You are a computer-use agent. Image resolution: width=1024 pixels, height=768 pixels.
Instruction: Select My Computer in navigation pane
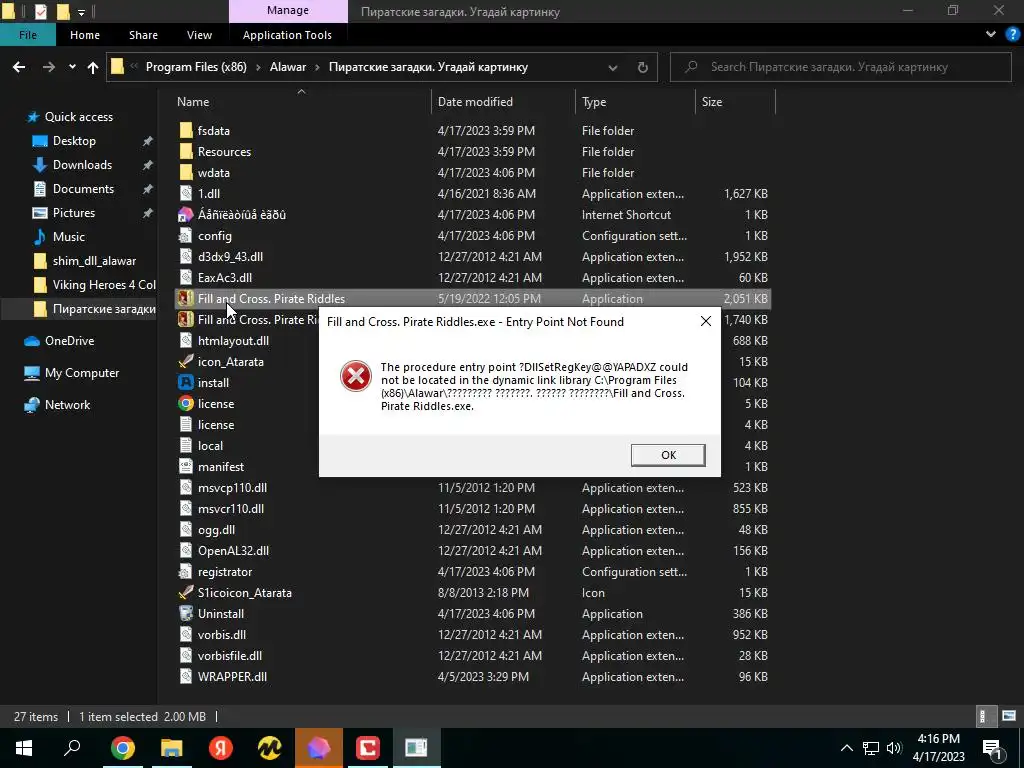click(82, 373)
